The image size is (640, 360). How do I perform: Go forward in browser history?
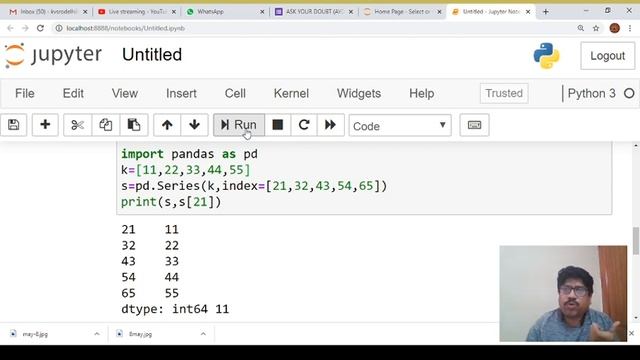(x=25, y=28)
